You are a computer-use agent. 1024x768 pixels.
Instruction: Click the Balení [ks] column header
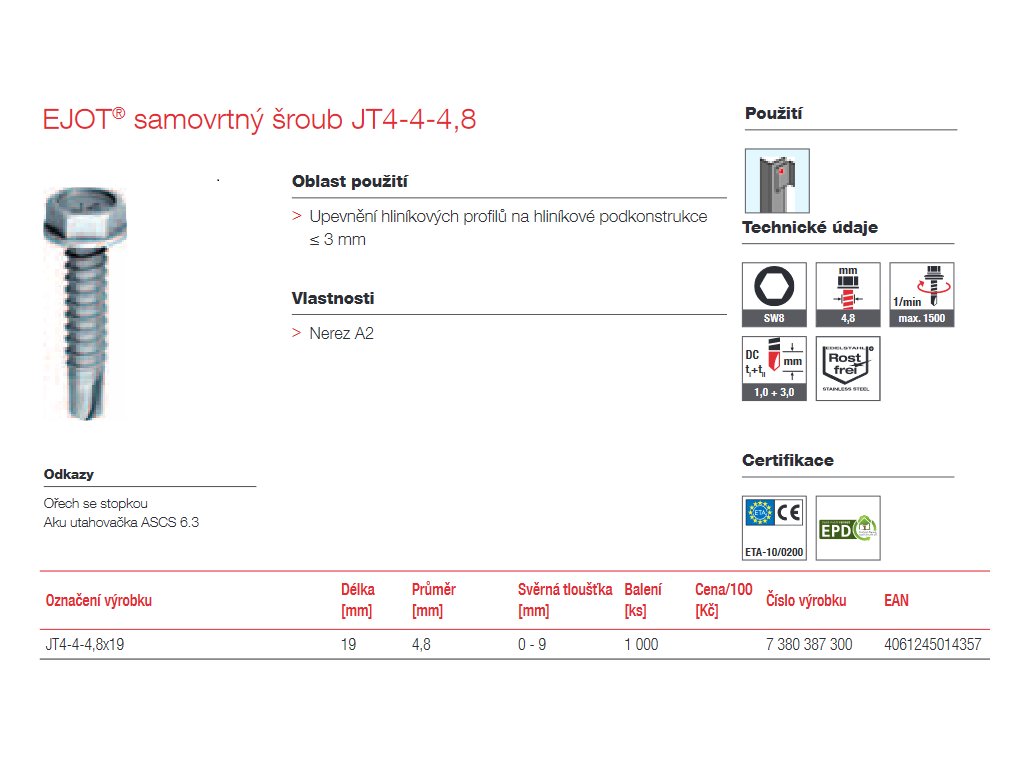643,600
